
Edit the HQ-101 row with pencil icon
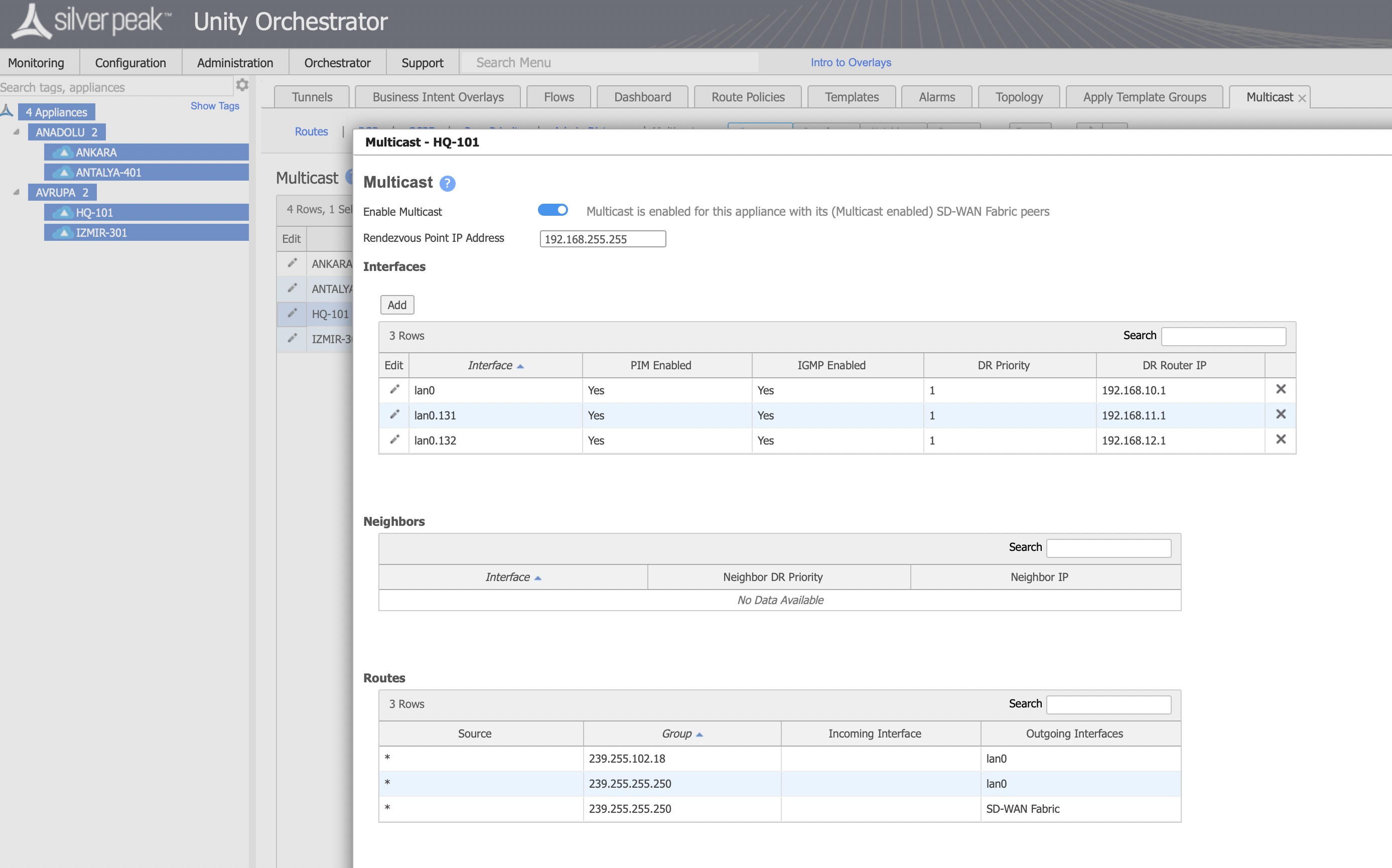pyautogui.click(x=292, y=314)
